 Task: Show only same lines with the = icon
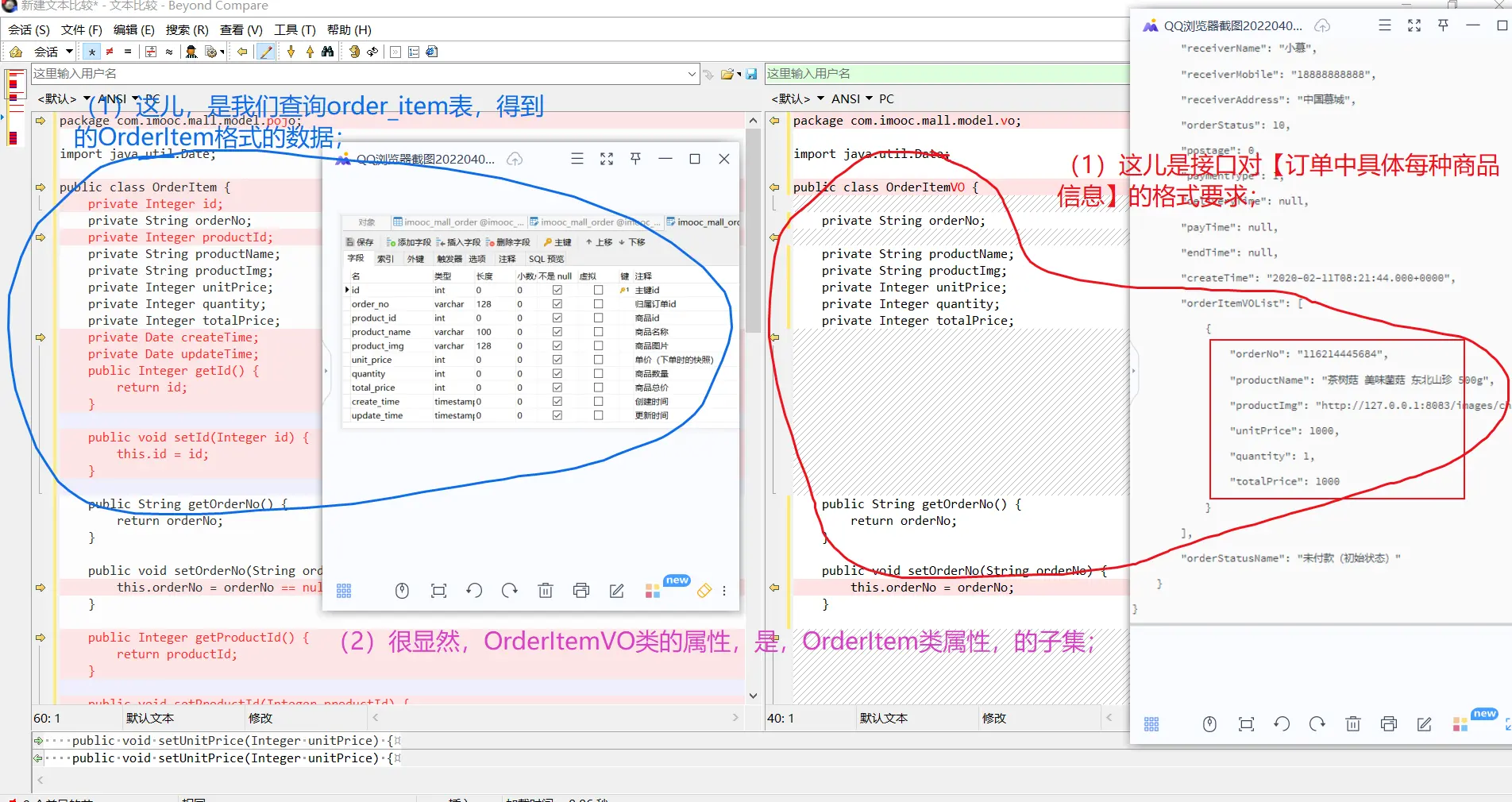[127, 52]
